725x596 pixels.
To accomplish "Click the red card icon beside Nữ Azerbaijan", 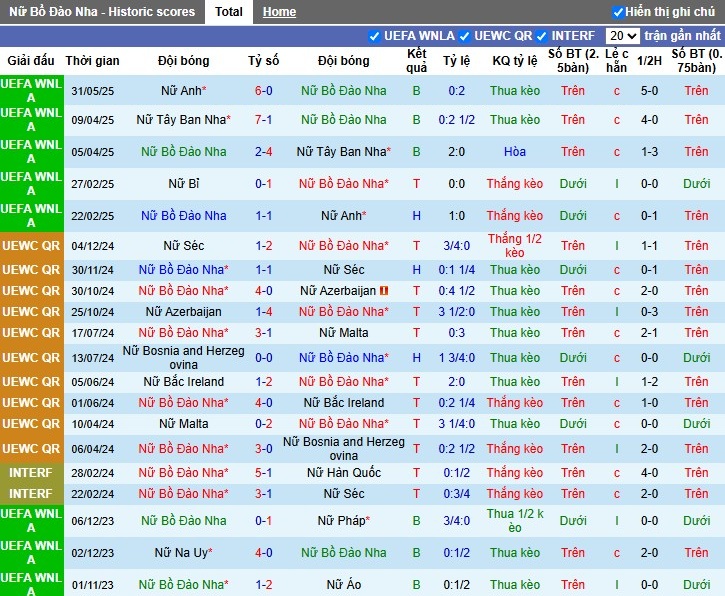I will pyautogui.click(x=384, y=291).
